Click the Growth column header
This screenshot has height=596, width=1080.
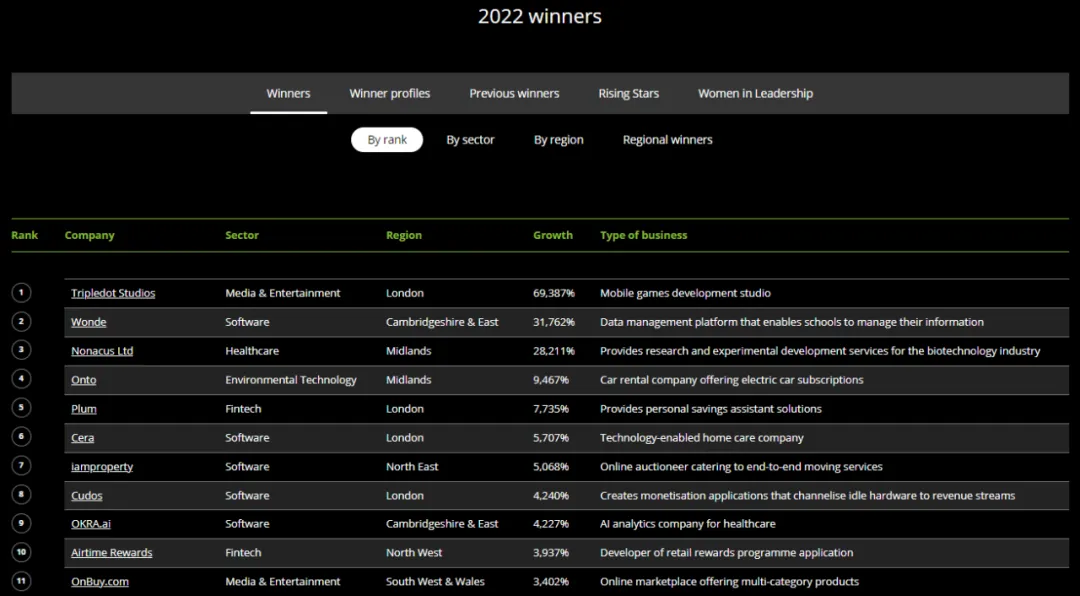point(552,235)
